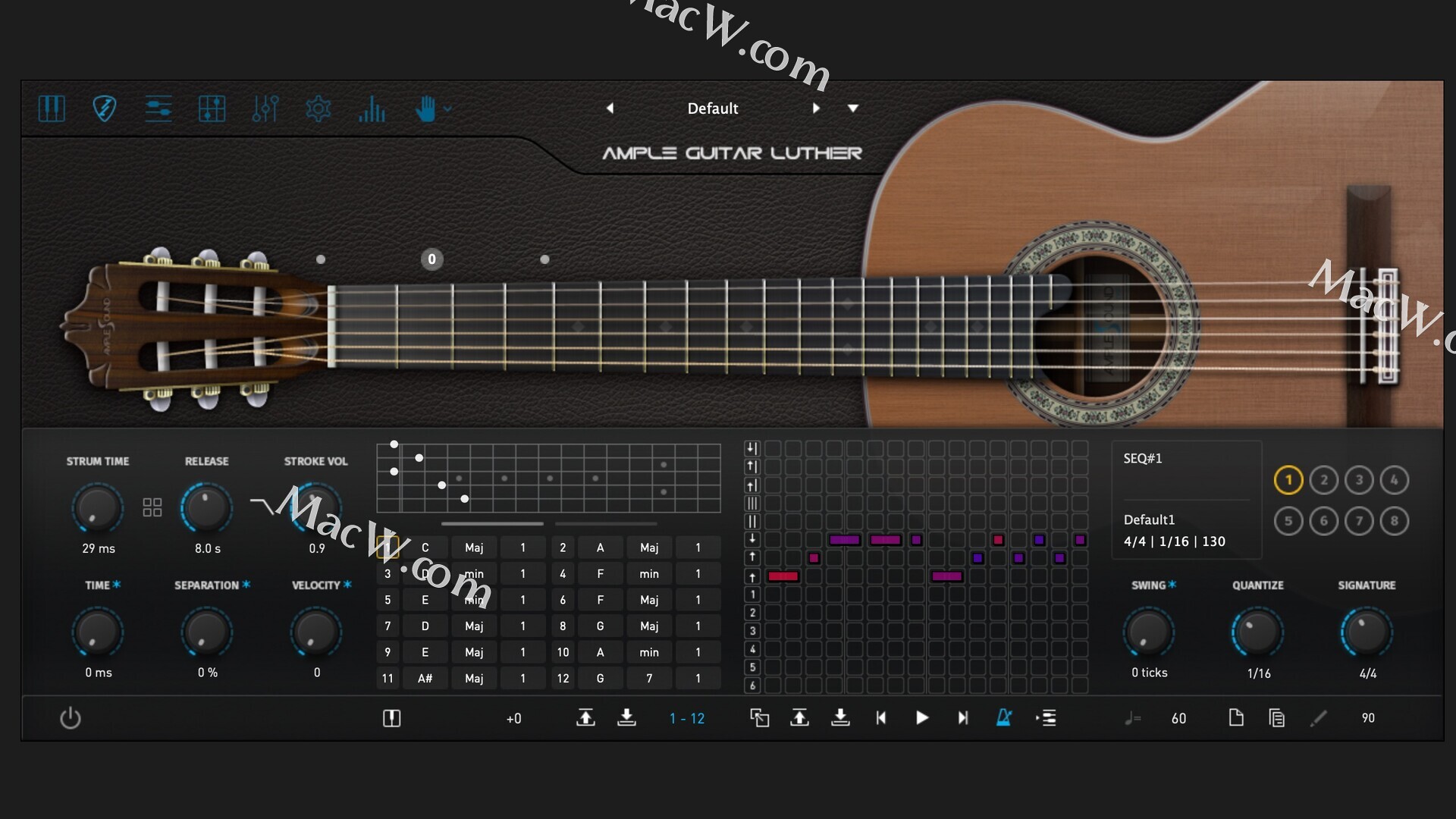Click the +0 transpose value
The width and height of the screenshot is (1456, 819).
(513, 718)
